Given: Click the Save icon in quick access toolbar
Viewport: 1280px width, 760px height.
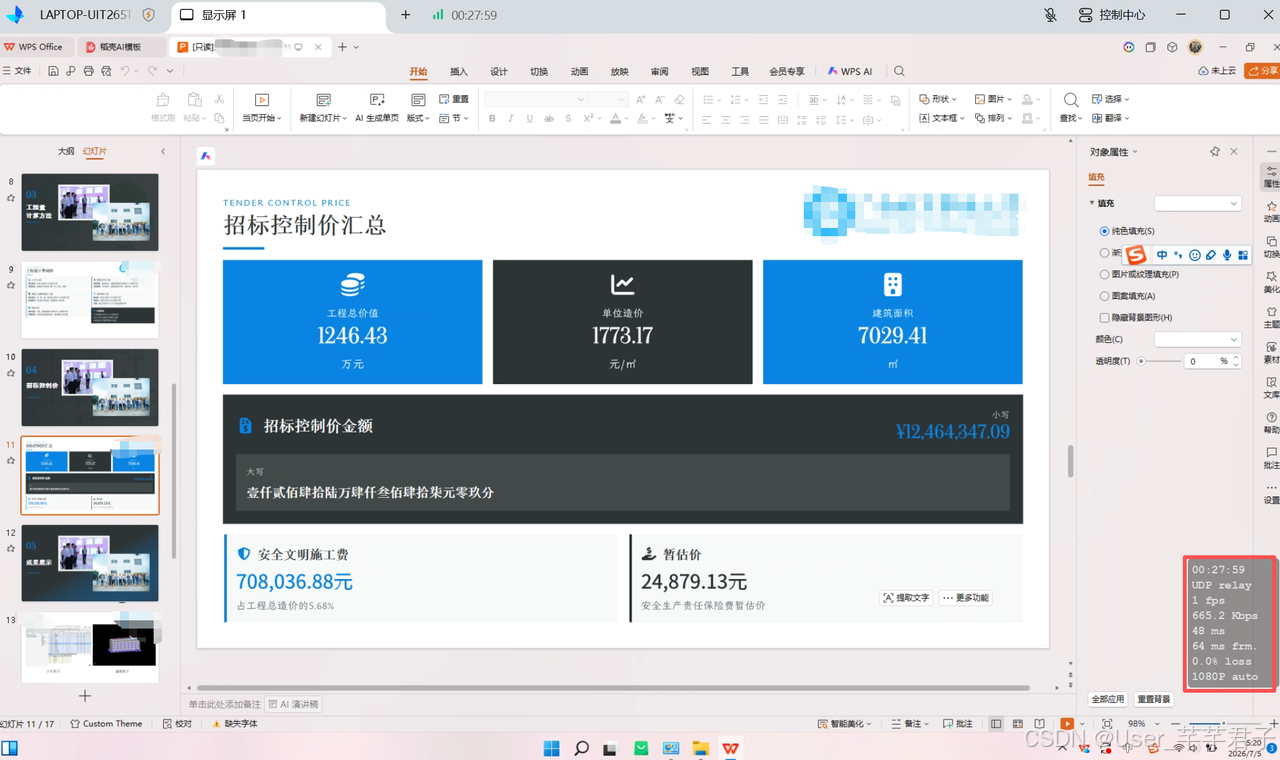Looking at the screenshot, I should point(53,71).
